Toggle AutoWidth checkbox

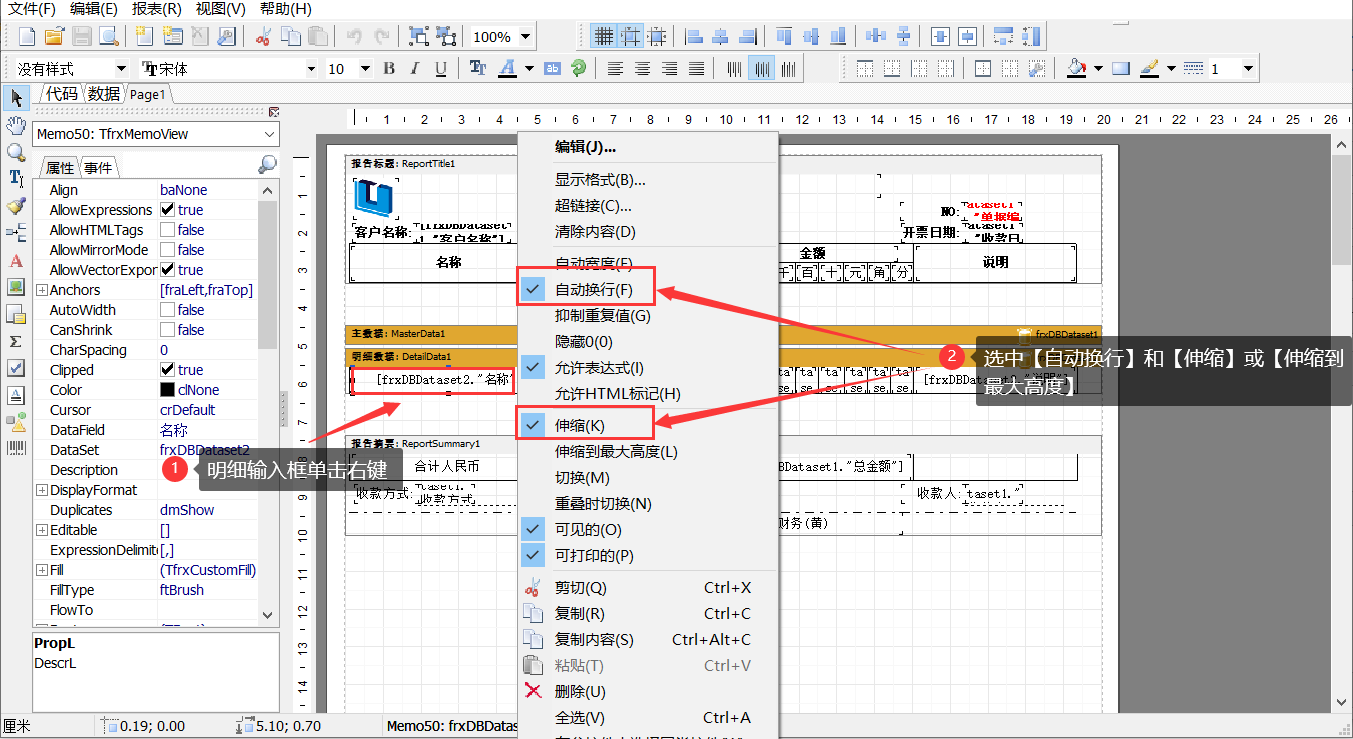coord(168,310)
